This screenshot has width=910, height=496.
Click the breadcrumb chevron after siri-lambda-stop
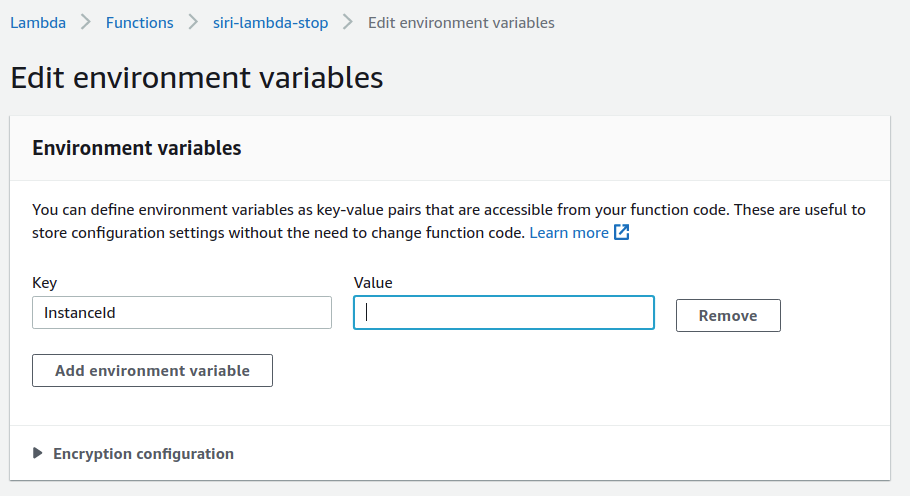348,22
